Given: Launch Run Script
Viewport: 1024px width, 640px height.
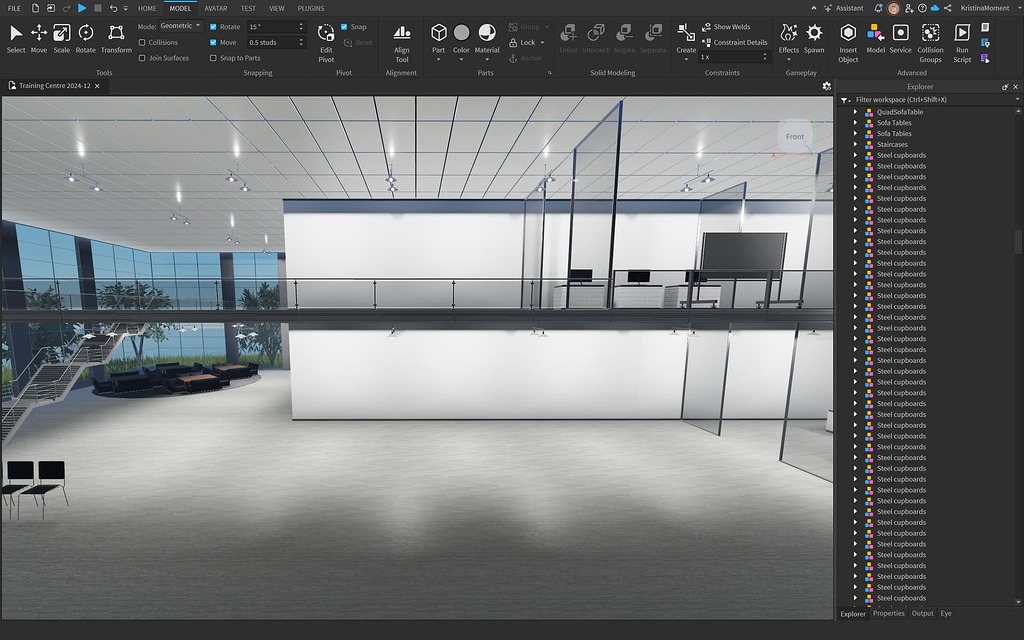Looking at the screenshot, I should [x=963, y=40].
